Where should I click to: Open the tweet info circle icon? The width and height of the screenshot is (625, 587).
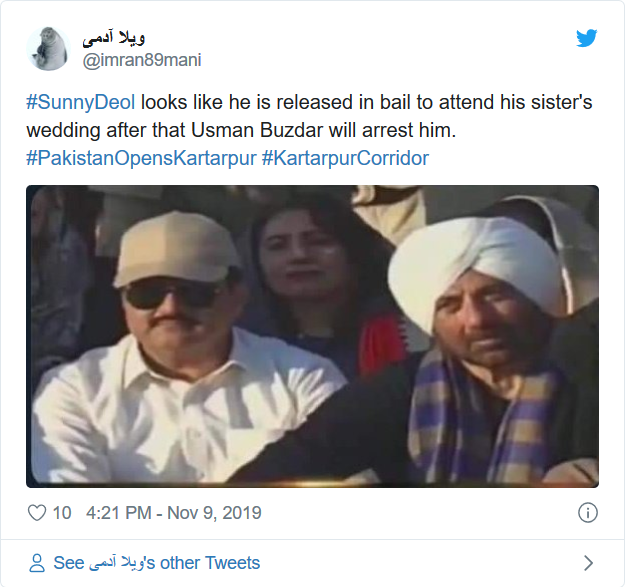point(588,512)
